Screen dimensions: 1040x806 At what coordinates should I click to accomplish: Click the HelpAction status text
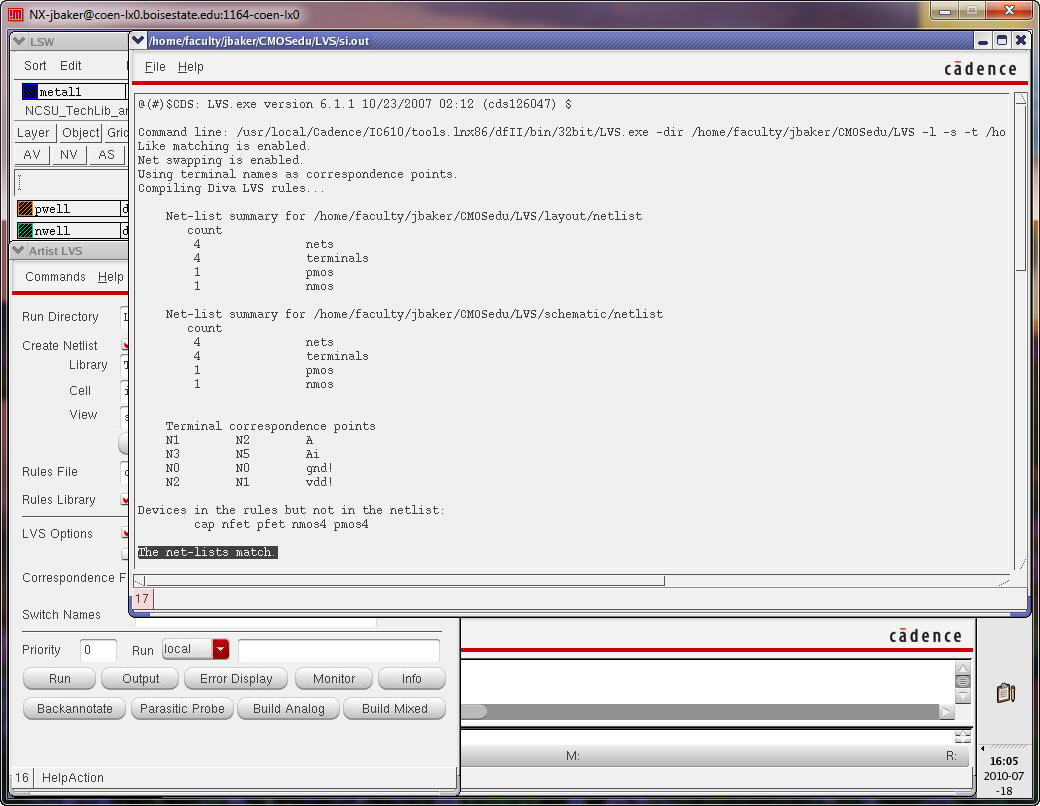pos(72,777)
